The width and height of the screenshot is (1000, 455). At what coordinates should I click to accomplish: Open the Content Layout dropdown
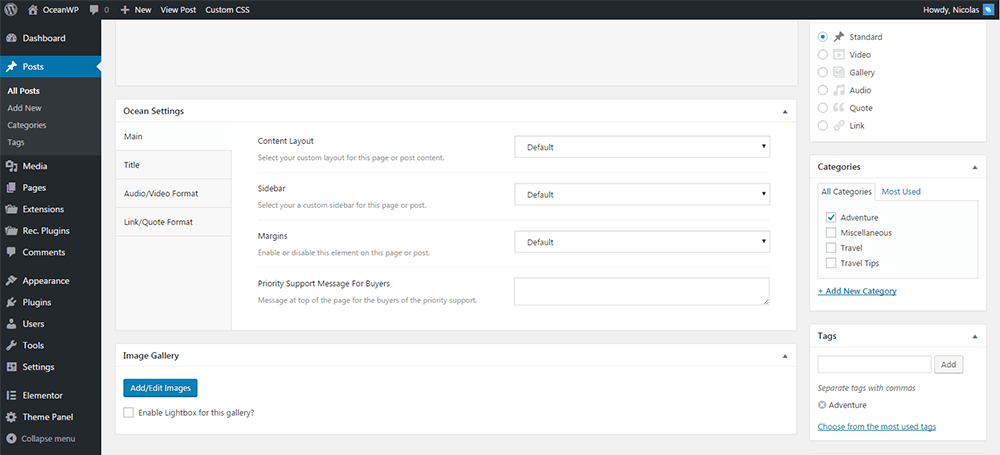coord(641,147)
